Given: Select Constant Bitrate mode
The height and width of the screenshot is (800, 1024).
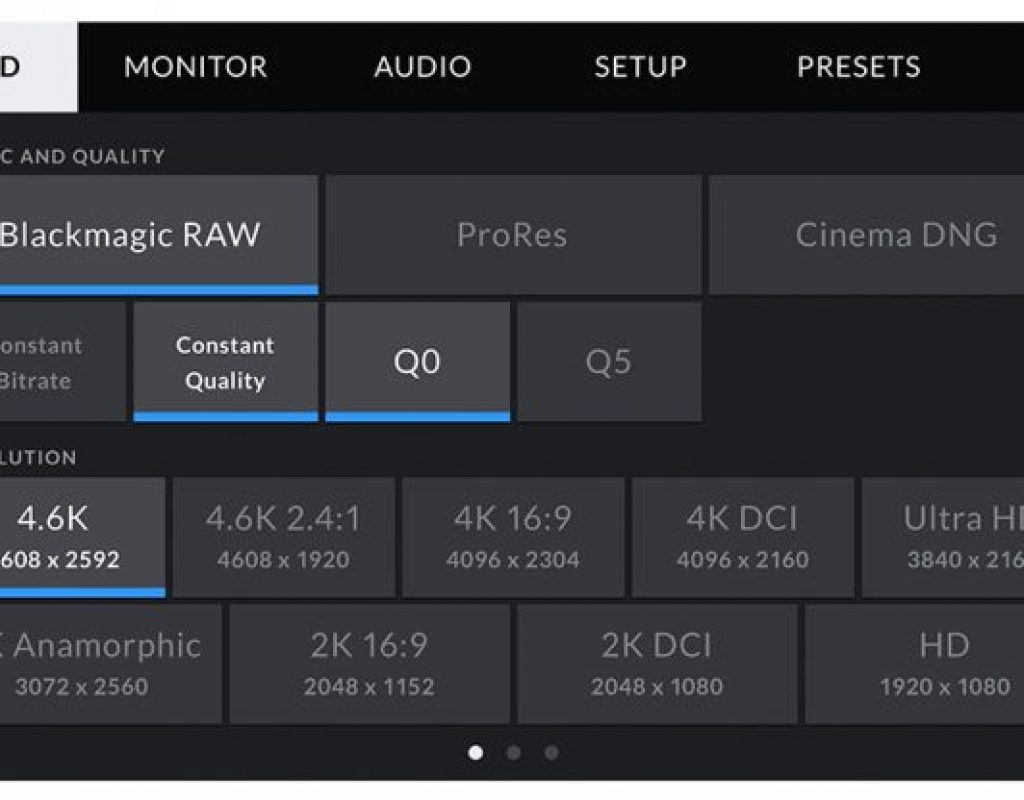Looking at the screenshot, I should (x=63, y=362).
